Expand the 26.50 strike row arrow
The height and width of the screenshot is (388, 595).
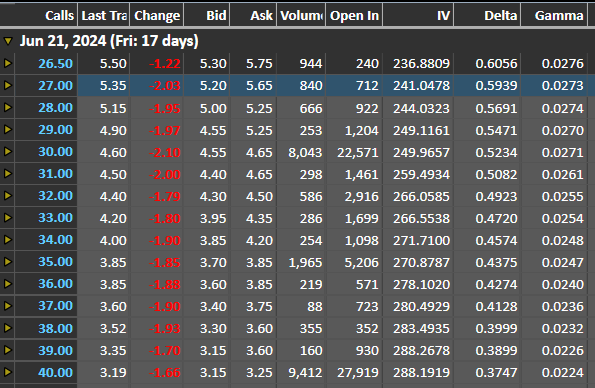tap(8, 63)
